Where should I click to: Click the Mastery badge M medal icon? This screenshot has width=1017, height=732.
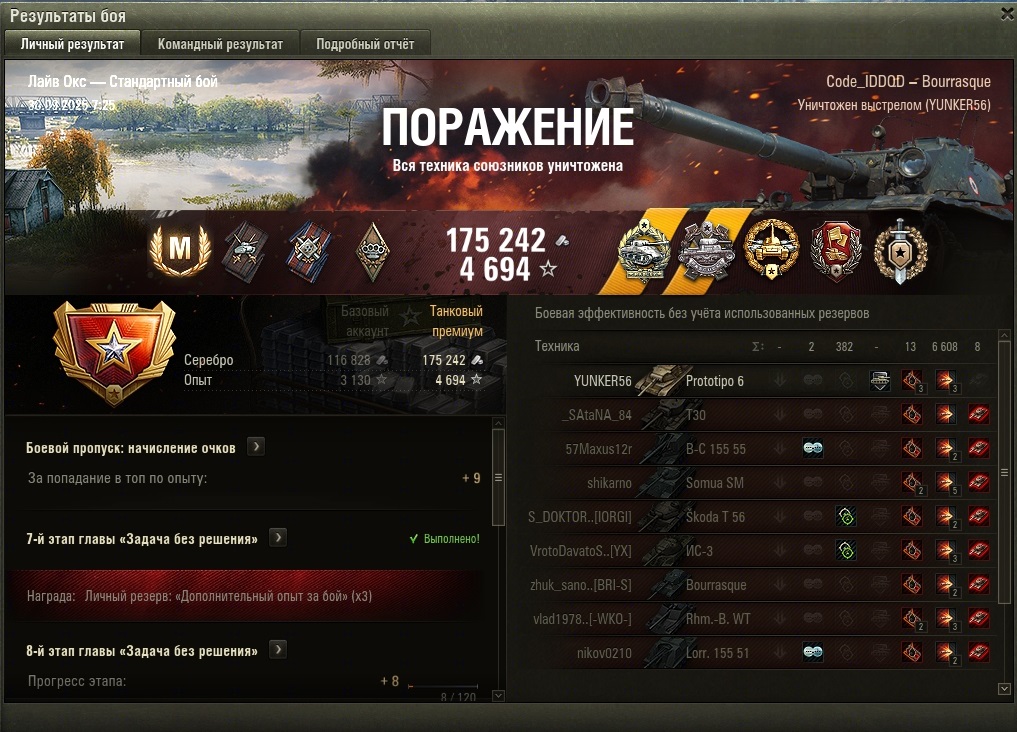[180, 249]
